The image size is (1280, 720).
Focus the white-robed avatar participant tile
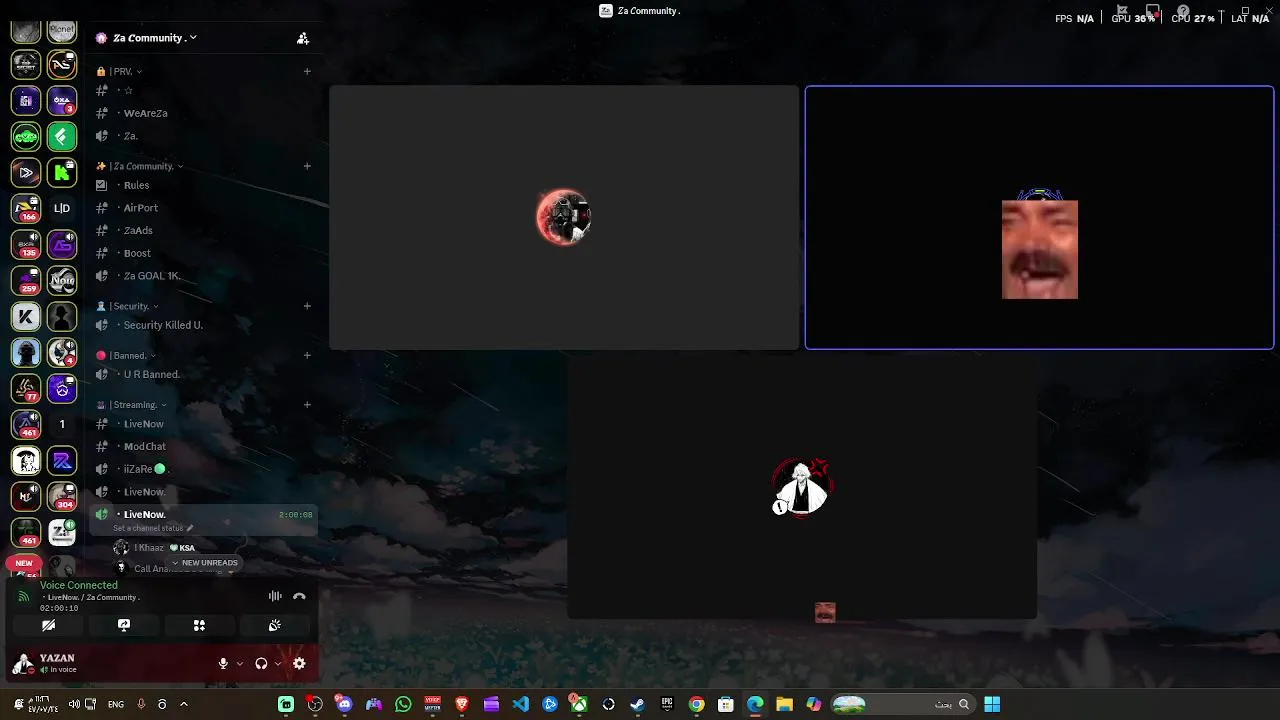(802, 487)
